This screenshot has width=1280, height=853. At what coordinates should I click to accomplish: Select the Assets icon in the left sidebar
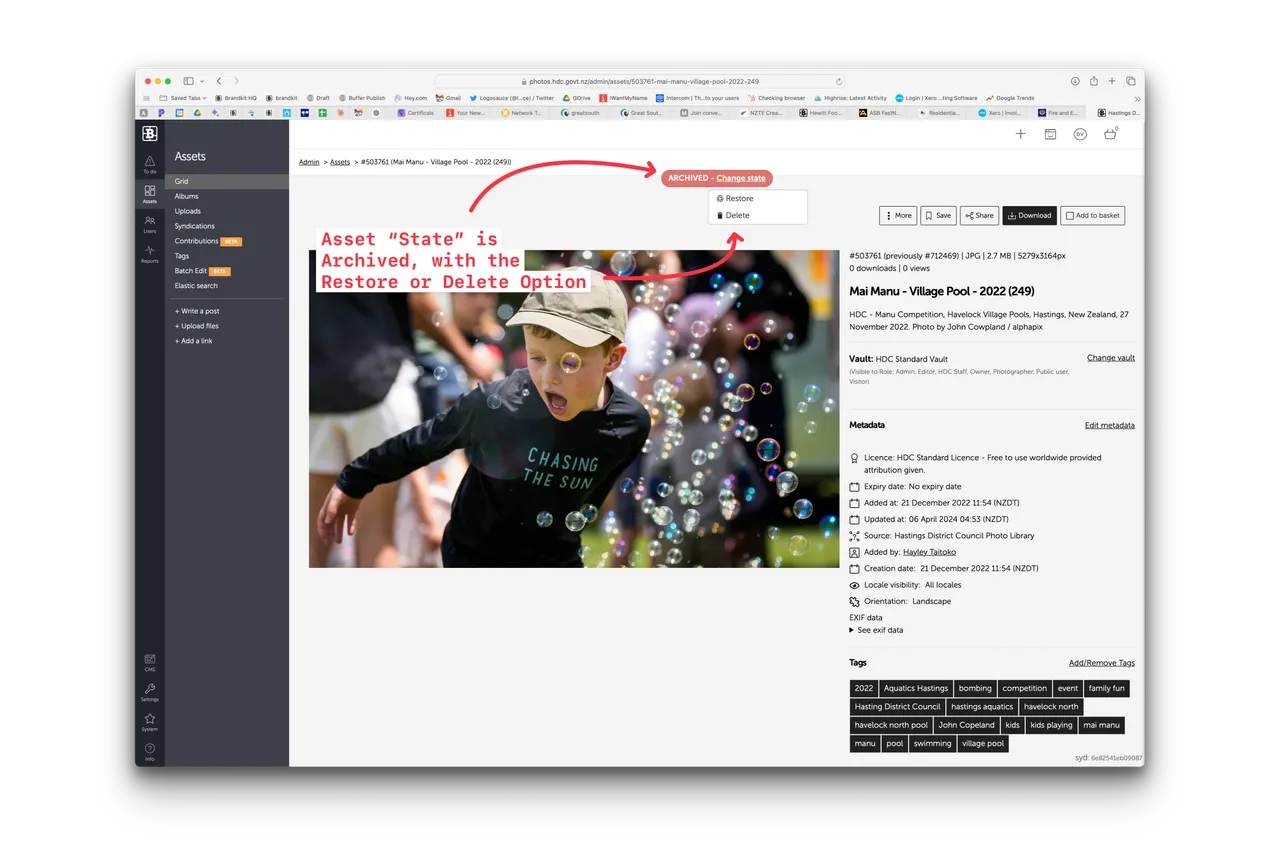[149, 192]
